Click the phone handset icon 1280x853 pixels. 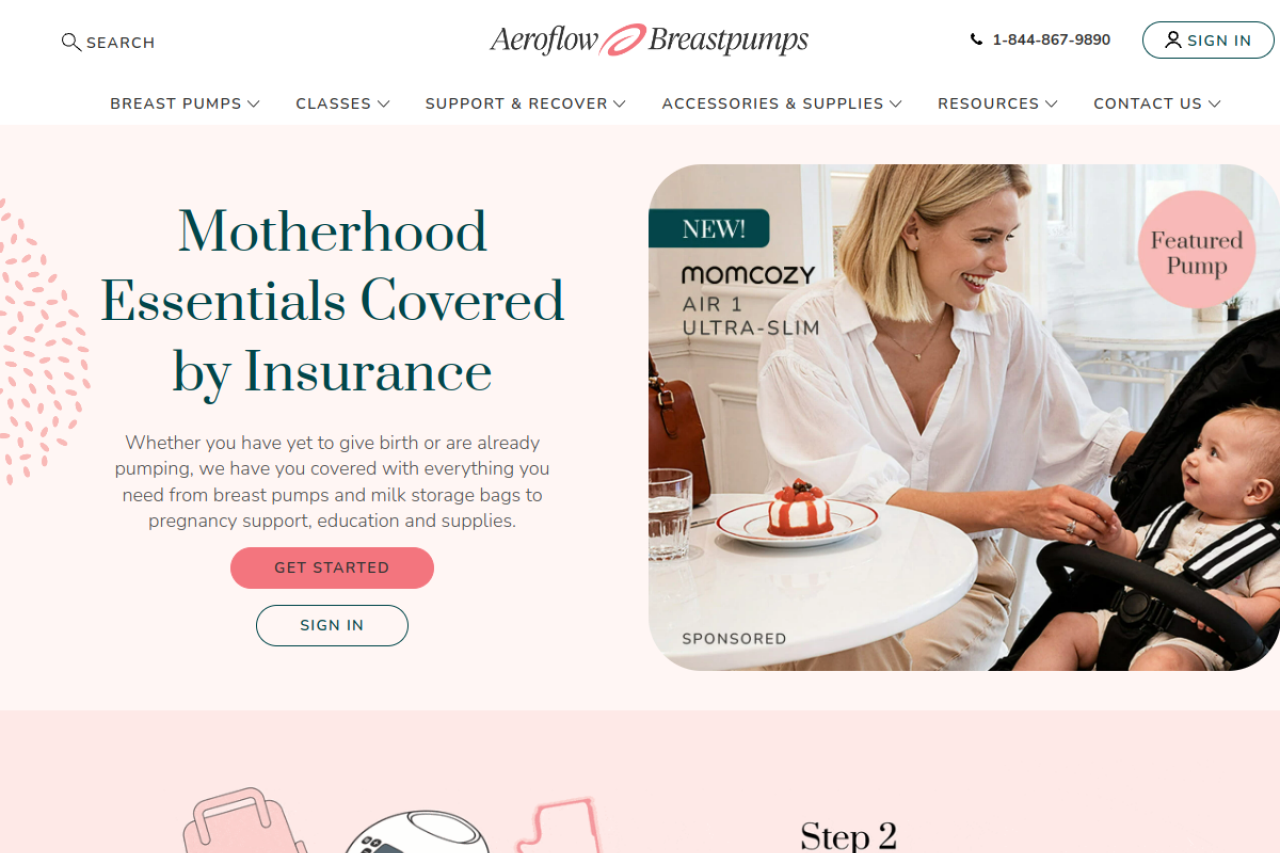click(x=976, y=40)
